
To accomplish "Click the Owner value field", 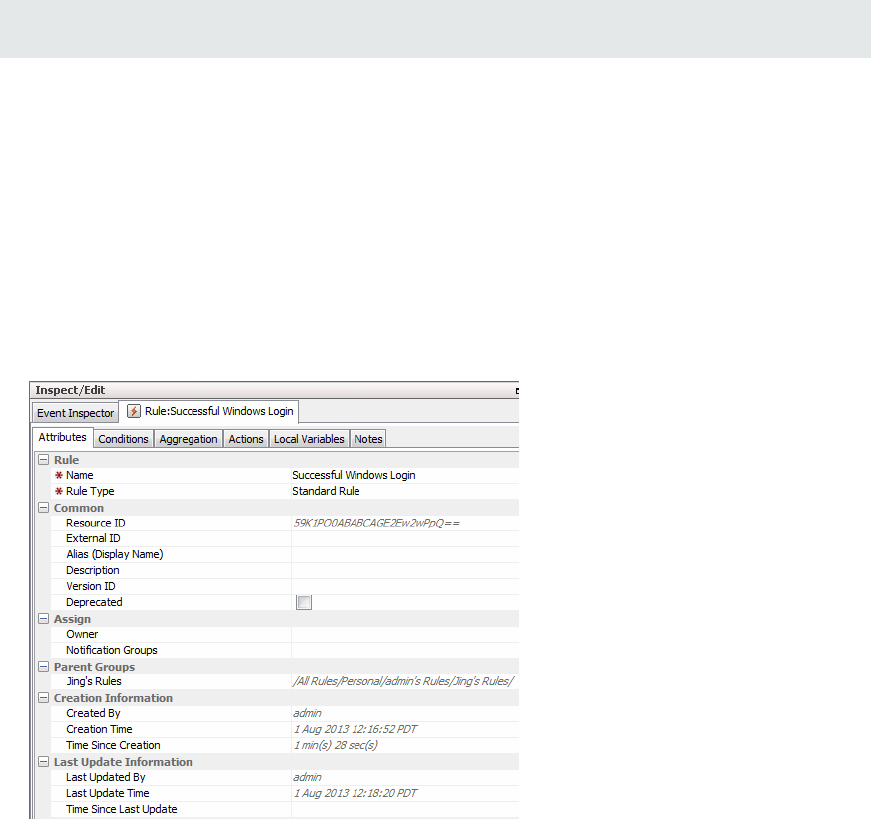I will coord(405,635).
